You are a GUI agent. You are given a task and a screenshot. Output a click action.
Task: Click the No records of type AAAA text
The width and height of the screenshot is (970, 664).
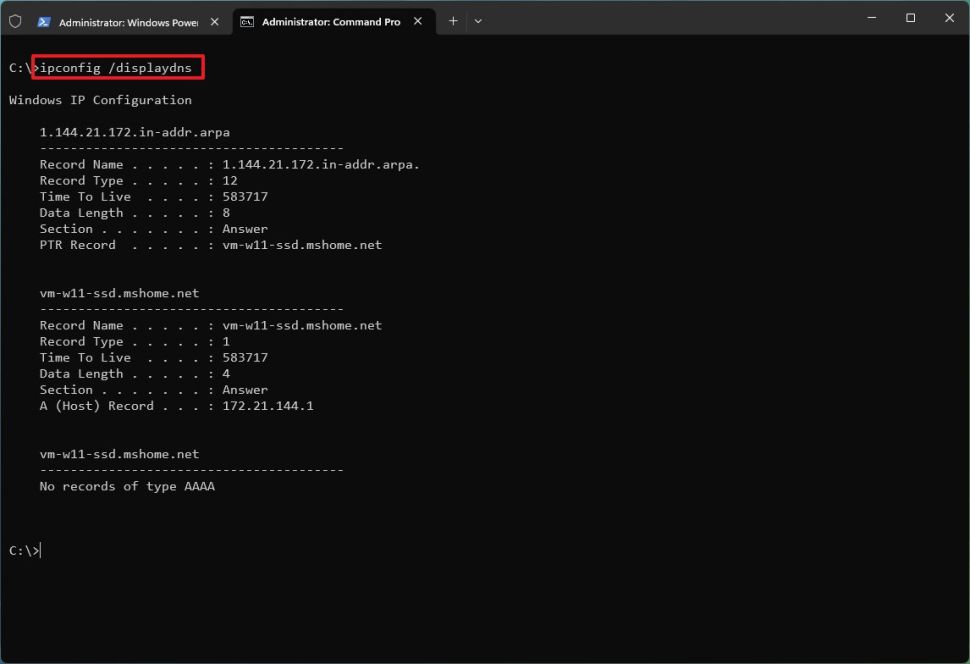pos(126,486)
